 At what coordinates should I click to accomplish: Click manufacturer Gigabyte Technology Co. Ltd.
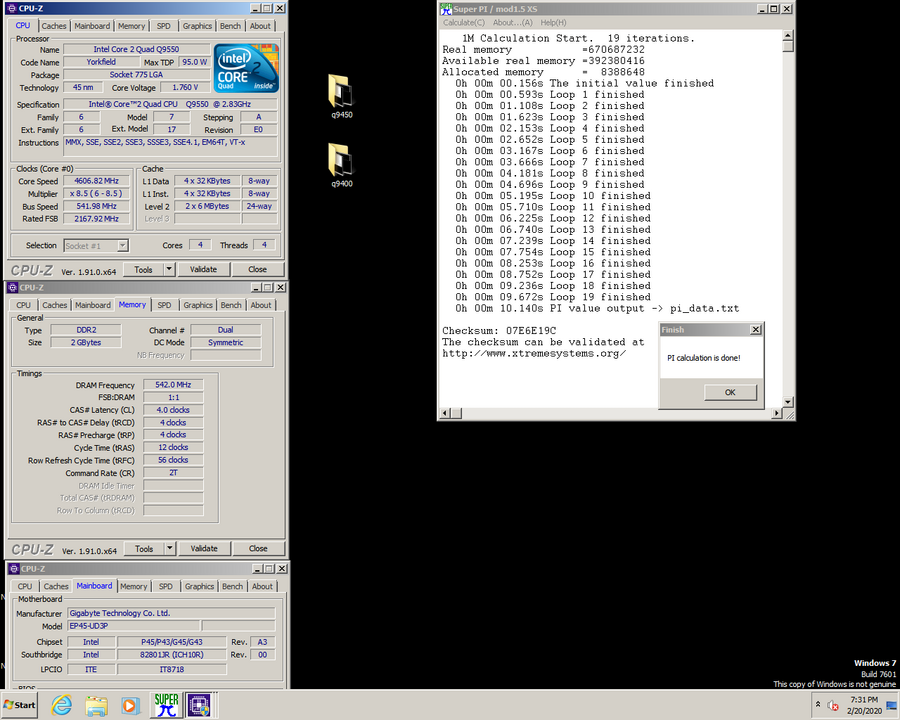click(x=172, y=613)
